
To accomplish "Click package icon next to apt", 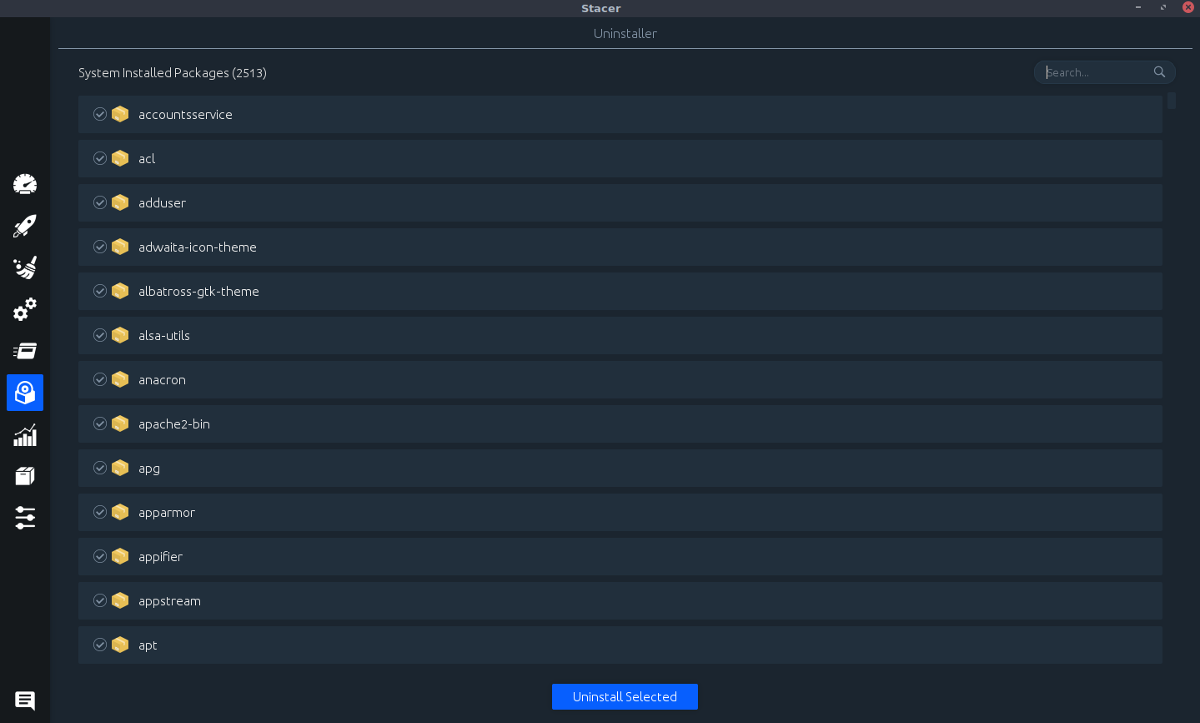I will (120, 644).
